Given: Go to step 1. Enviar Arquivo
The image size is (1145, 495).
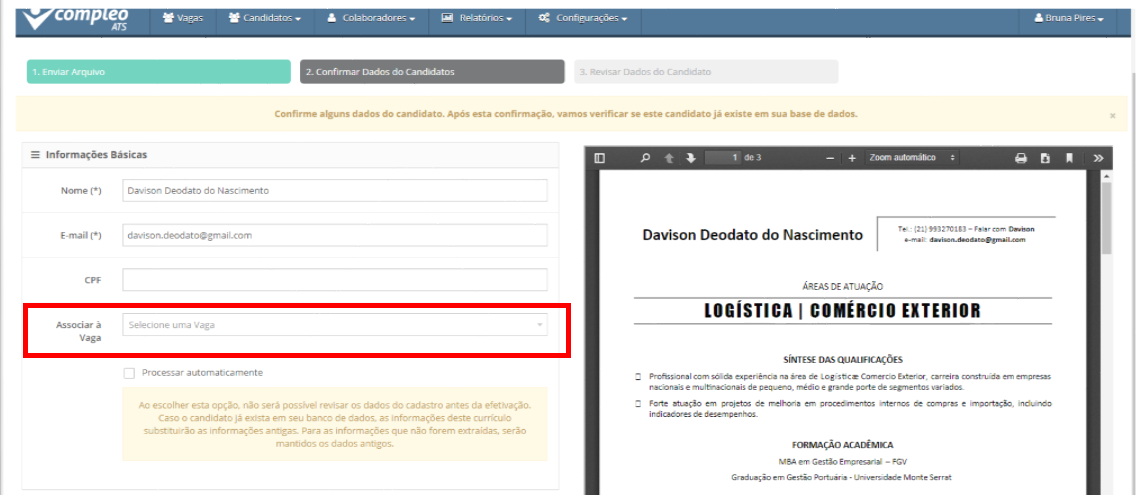Looking at the screenshot, I should 158,72.
